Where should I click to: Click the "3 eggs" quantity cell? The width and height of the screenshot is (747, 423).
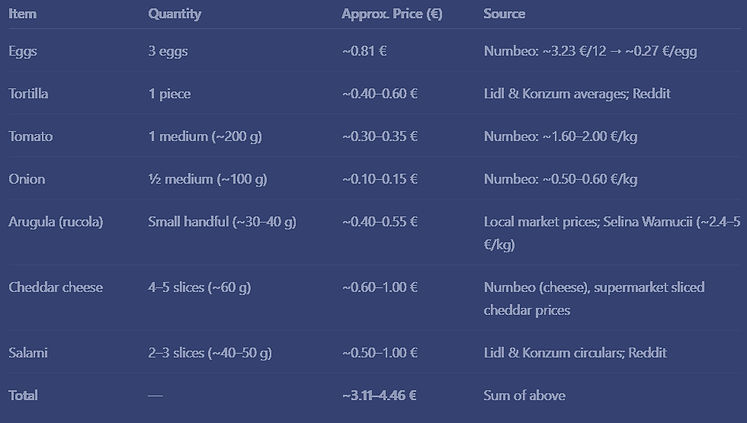coord(168,50)
